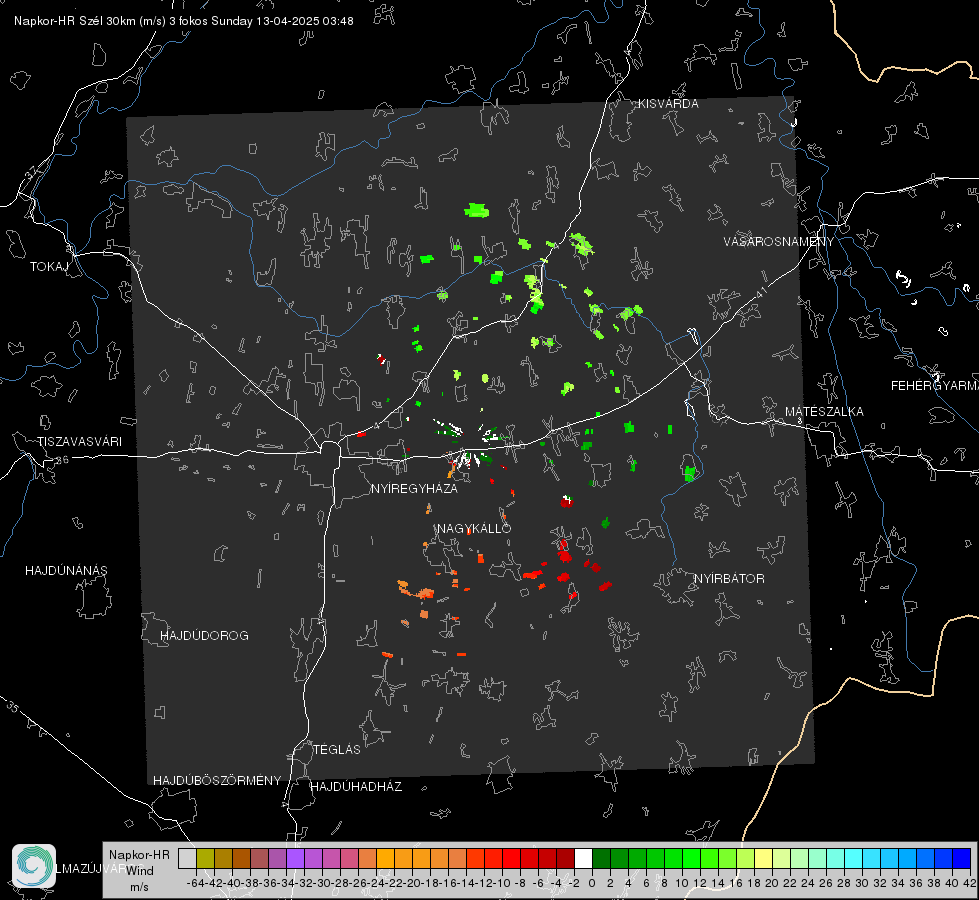
Task: Click the swirl logo icon near the legend
Action: (34, 866)
